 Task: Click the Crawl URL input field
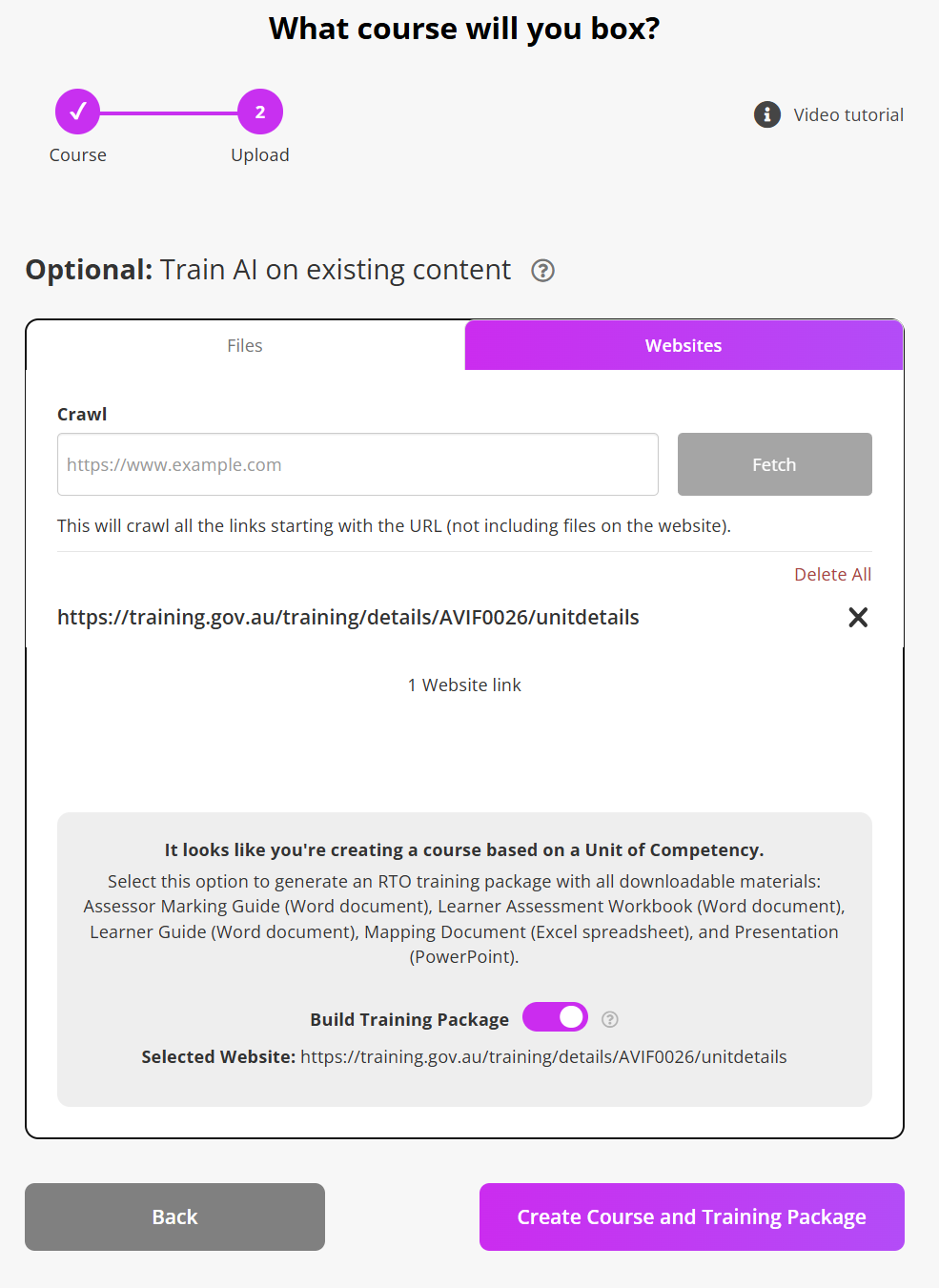coord(357,464)
